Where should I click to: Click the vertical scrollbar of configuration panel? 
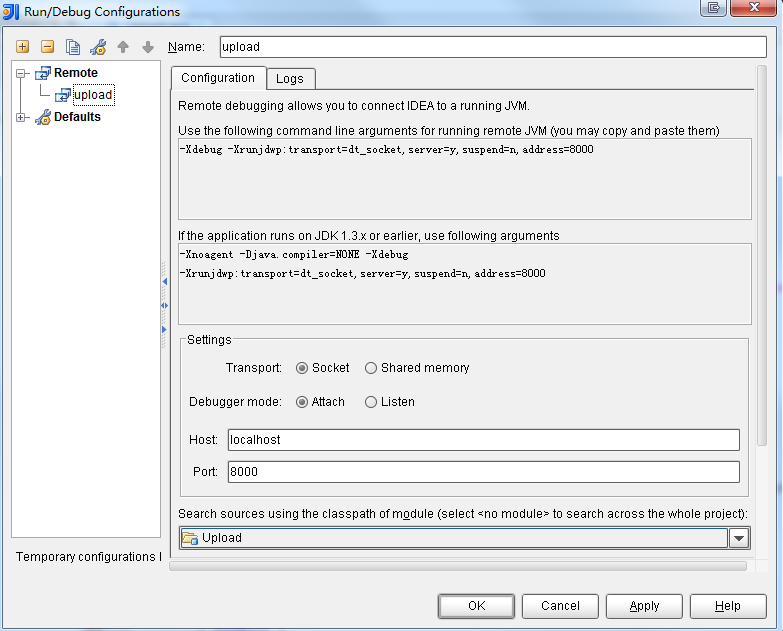point(762,255)
